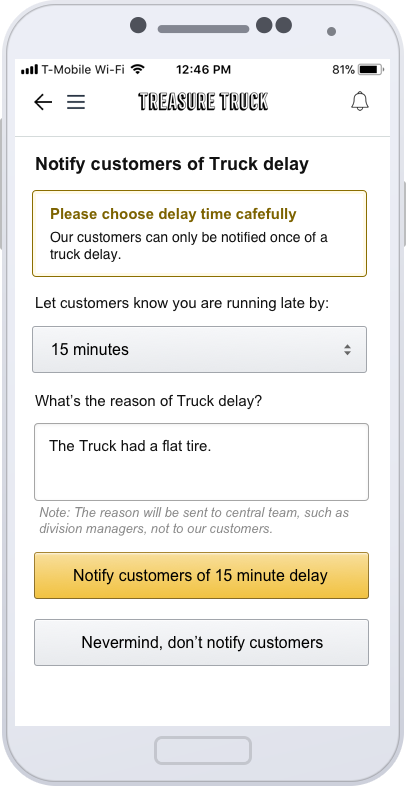Tap the cellular signal bars icon

[30, 69]
